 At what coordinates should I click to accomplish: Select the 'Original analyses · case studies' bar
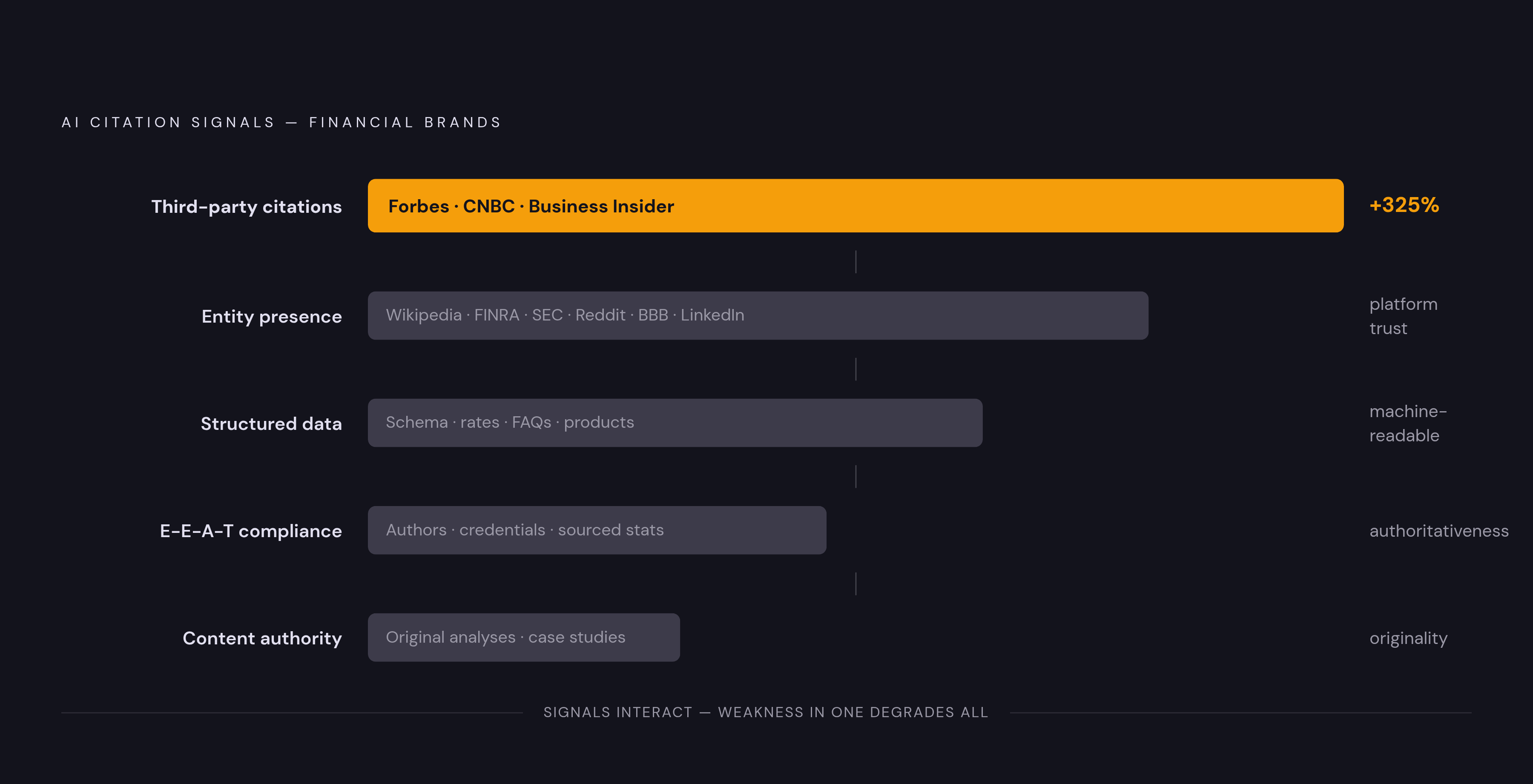point(524,638)
